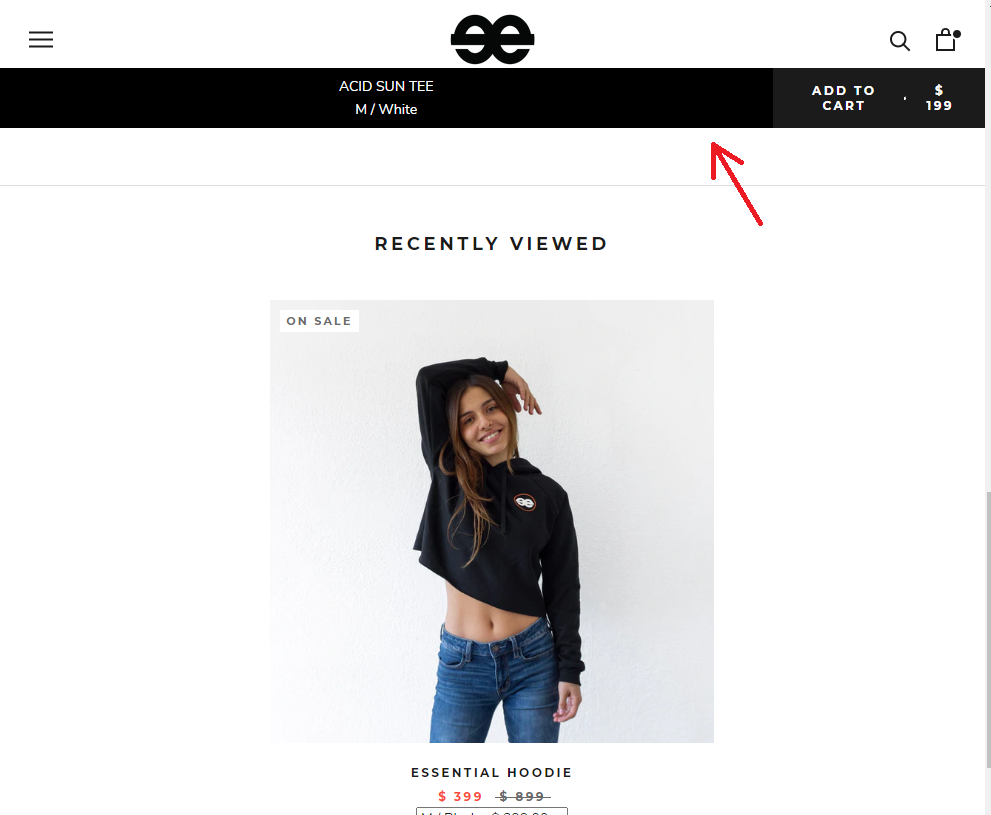Click the crossed-out $ 899 price

coord(523,796)
